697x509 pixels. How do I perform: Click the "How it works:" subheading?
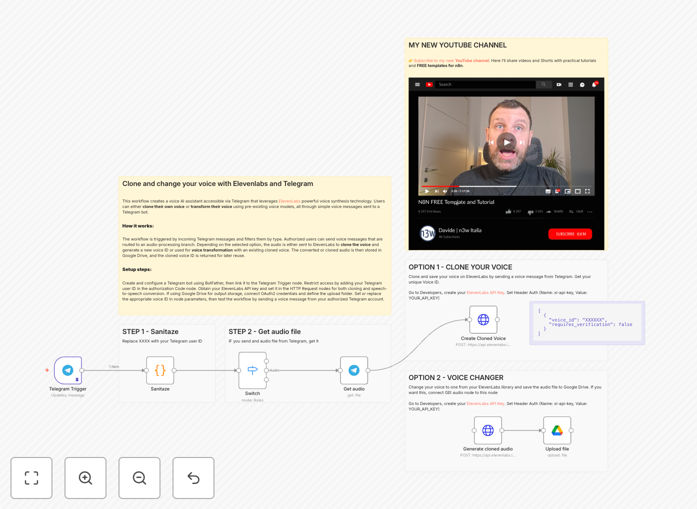pyautogui.click(x=138, y=226)
